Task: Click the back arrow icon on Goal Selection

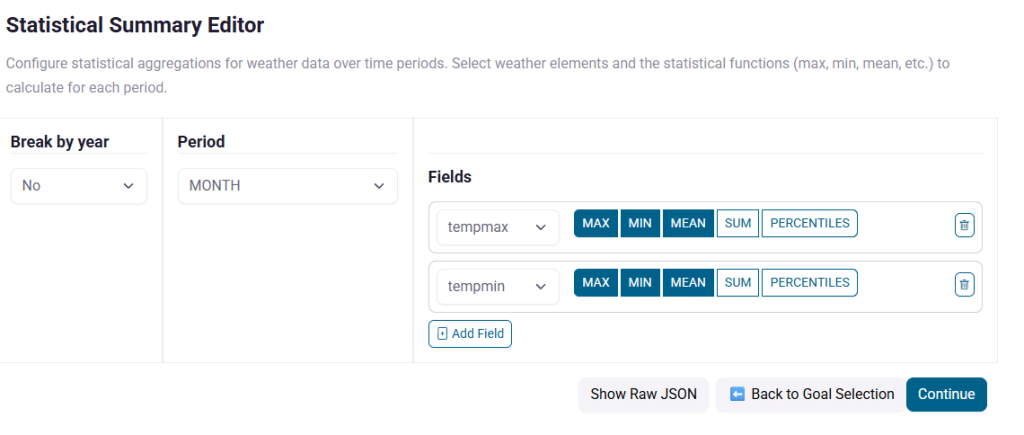Action: click(x=737, y=394)
